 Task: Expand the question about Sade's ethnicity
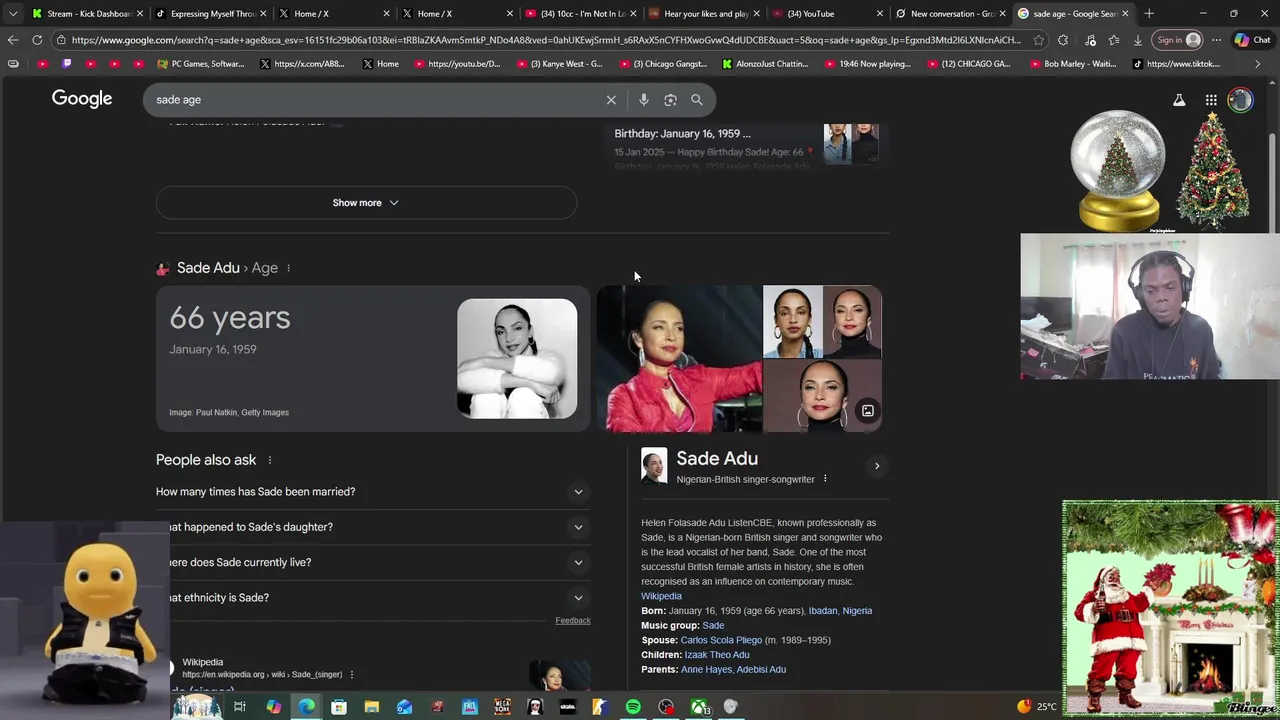[x=373, y=598]
